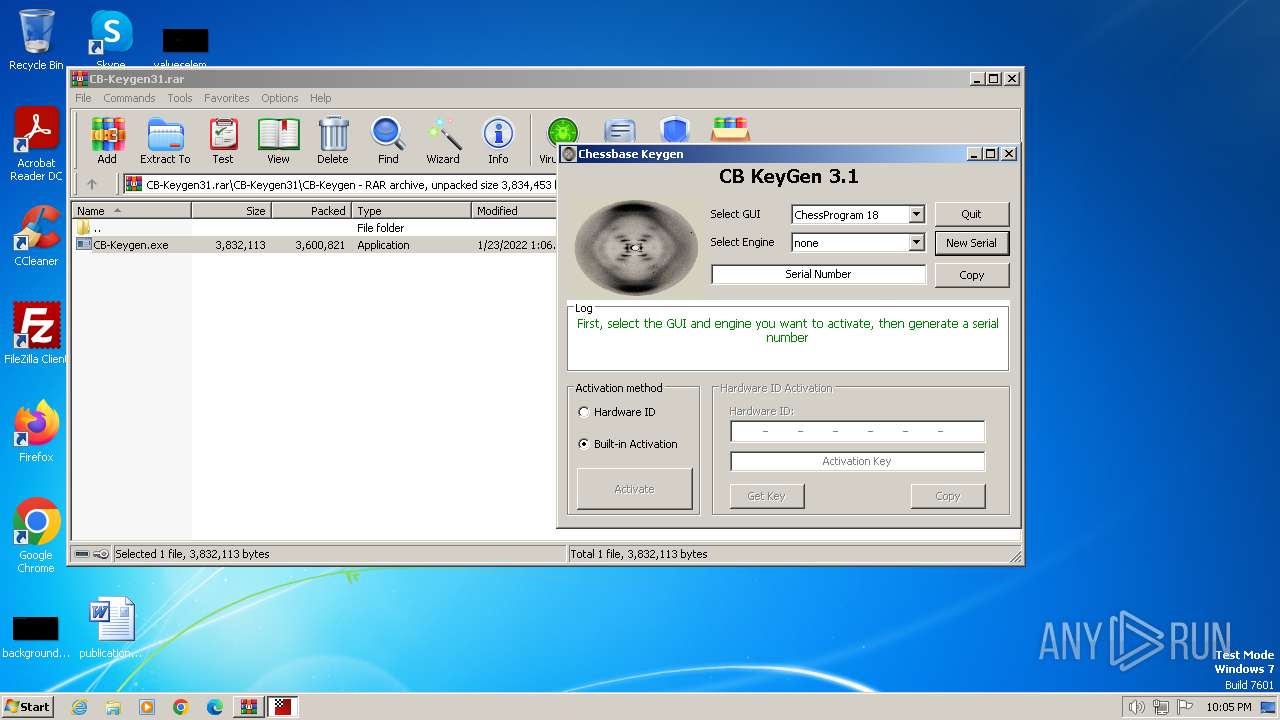Open the Commands menu
The width and height of the screenshot is (1280, 720).
(x=129, y=98)
